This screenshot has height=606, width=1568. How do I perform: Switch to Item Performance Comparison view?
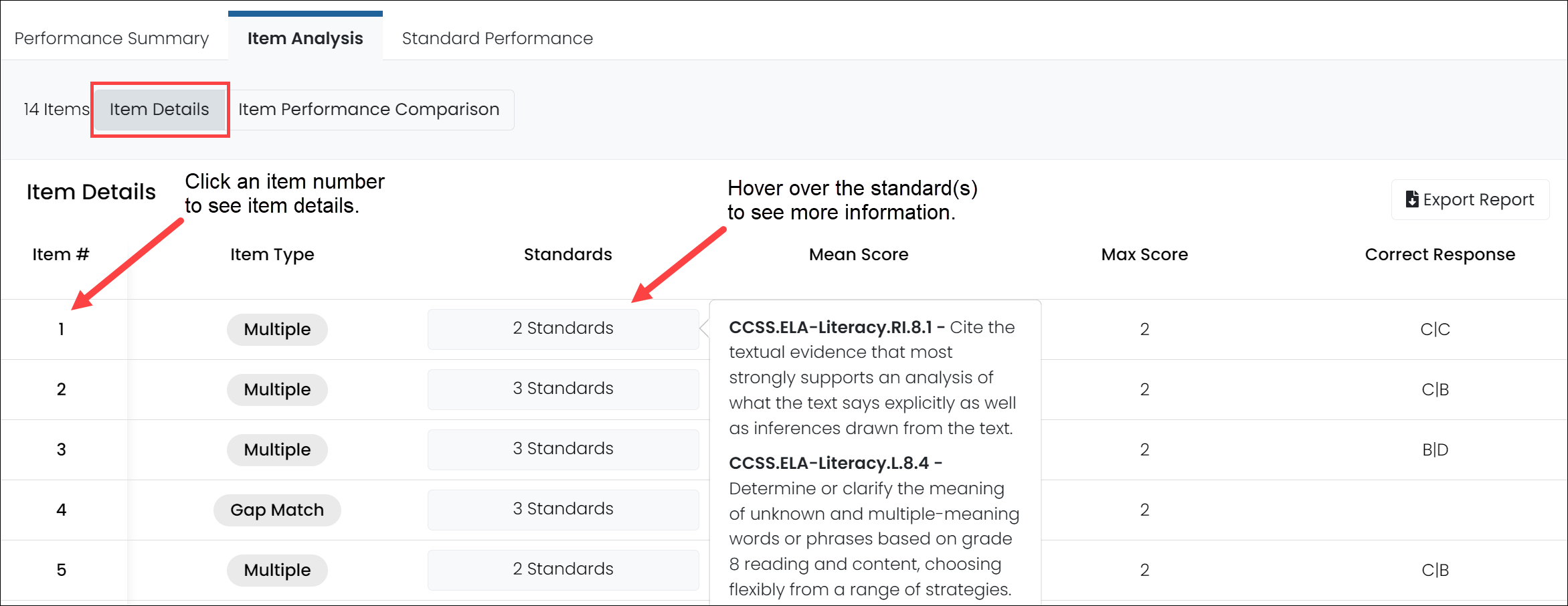coord(369,109)
